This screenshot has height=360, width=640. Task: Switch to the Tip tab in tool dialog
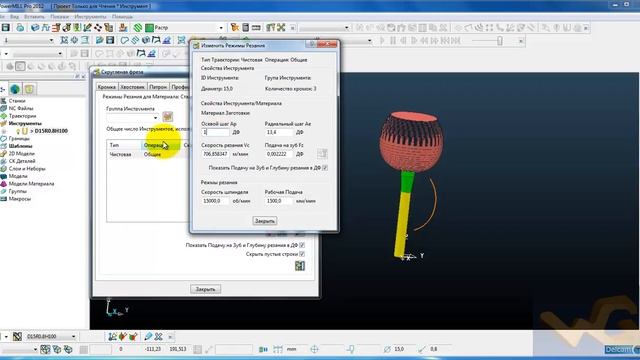[107, 87]
